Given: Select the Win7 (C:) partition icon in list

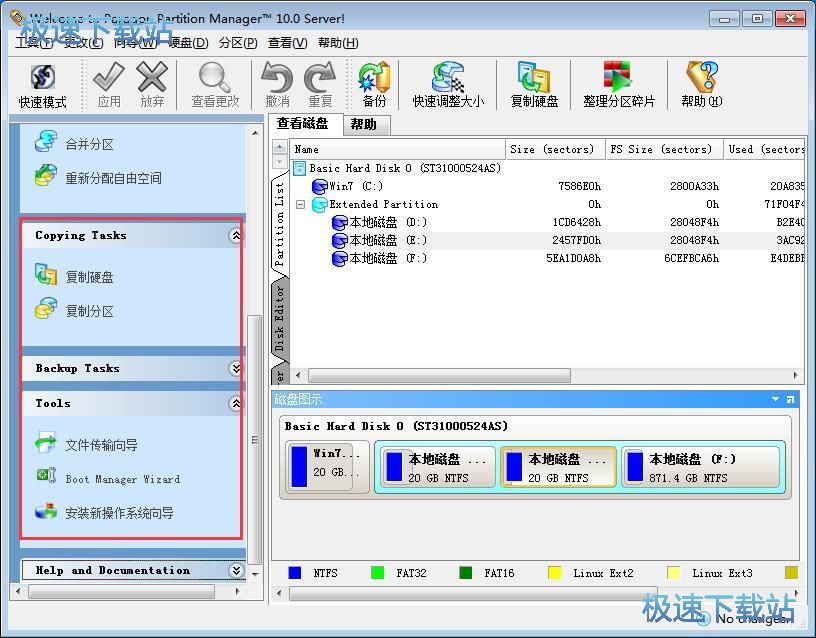Looking at the screenshot, I should pyautogui.click(x=319, y=186).
